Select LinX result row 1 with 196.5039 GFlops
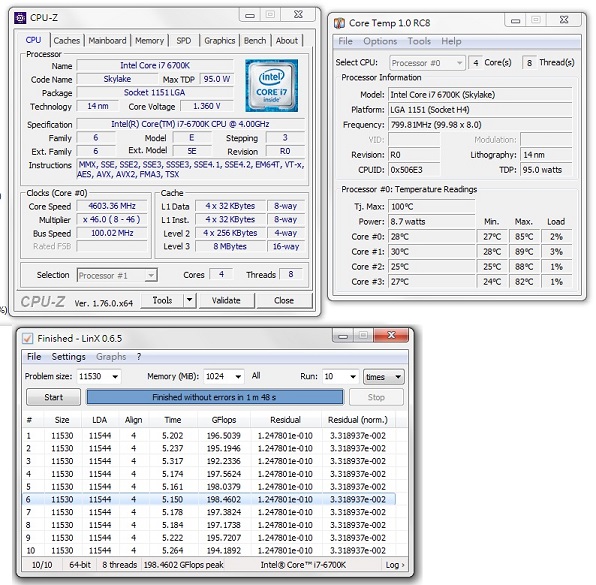 pyautogui.click(x=209, y=436)
